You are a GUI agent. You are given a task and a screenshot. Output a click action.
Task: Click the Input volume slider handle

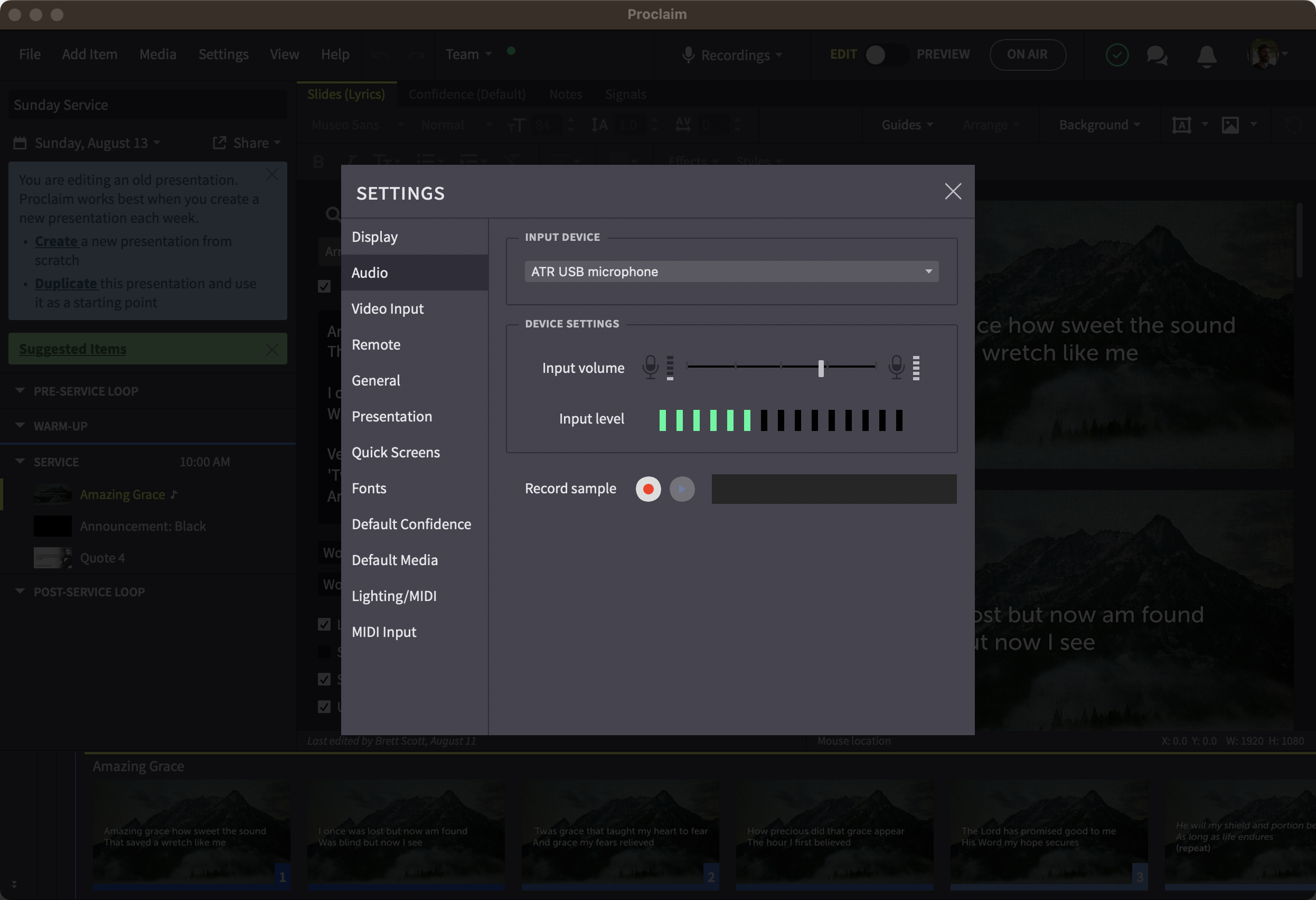click(821, 368)
